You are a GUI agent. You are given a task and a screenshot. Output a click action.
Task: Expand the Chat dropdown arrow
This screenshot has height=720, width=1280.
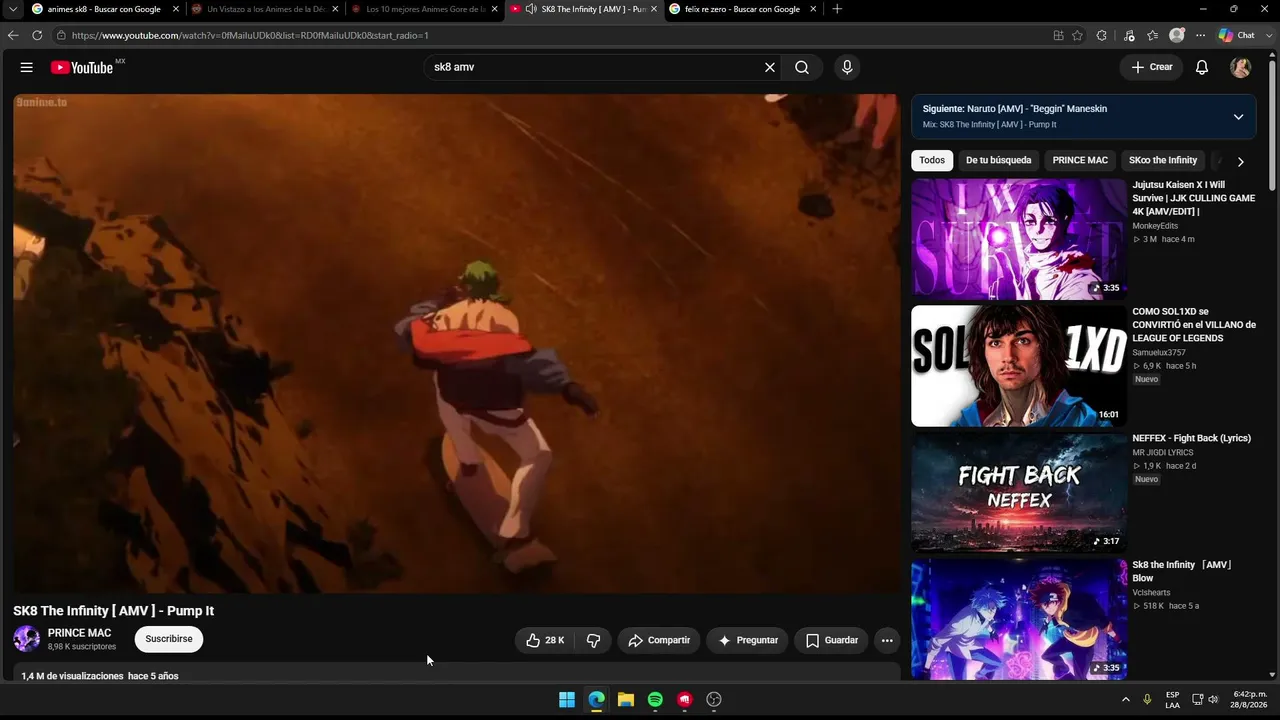coord(1268,35)
